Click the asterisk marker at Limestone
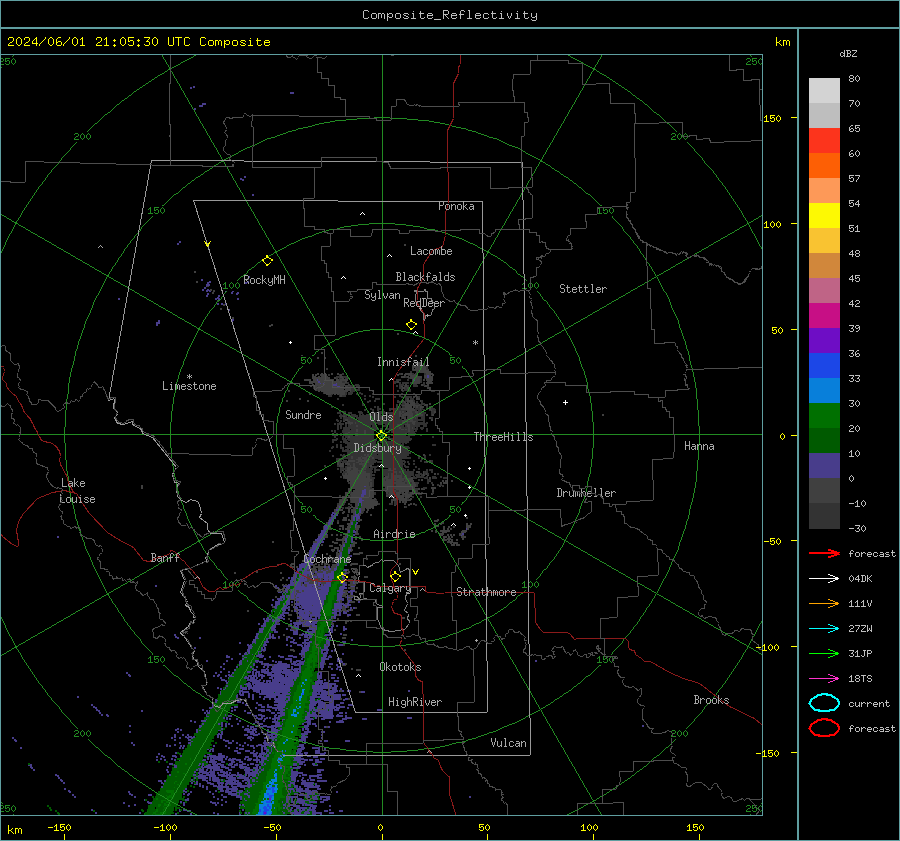This screenshot has height=841, width=900. [x=189, y=377]
